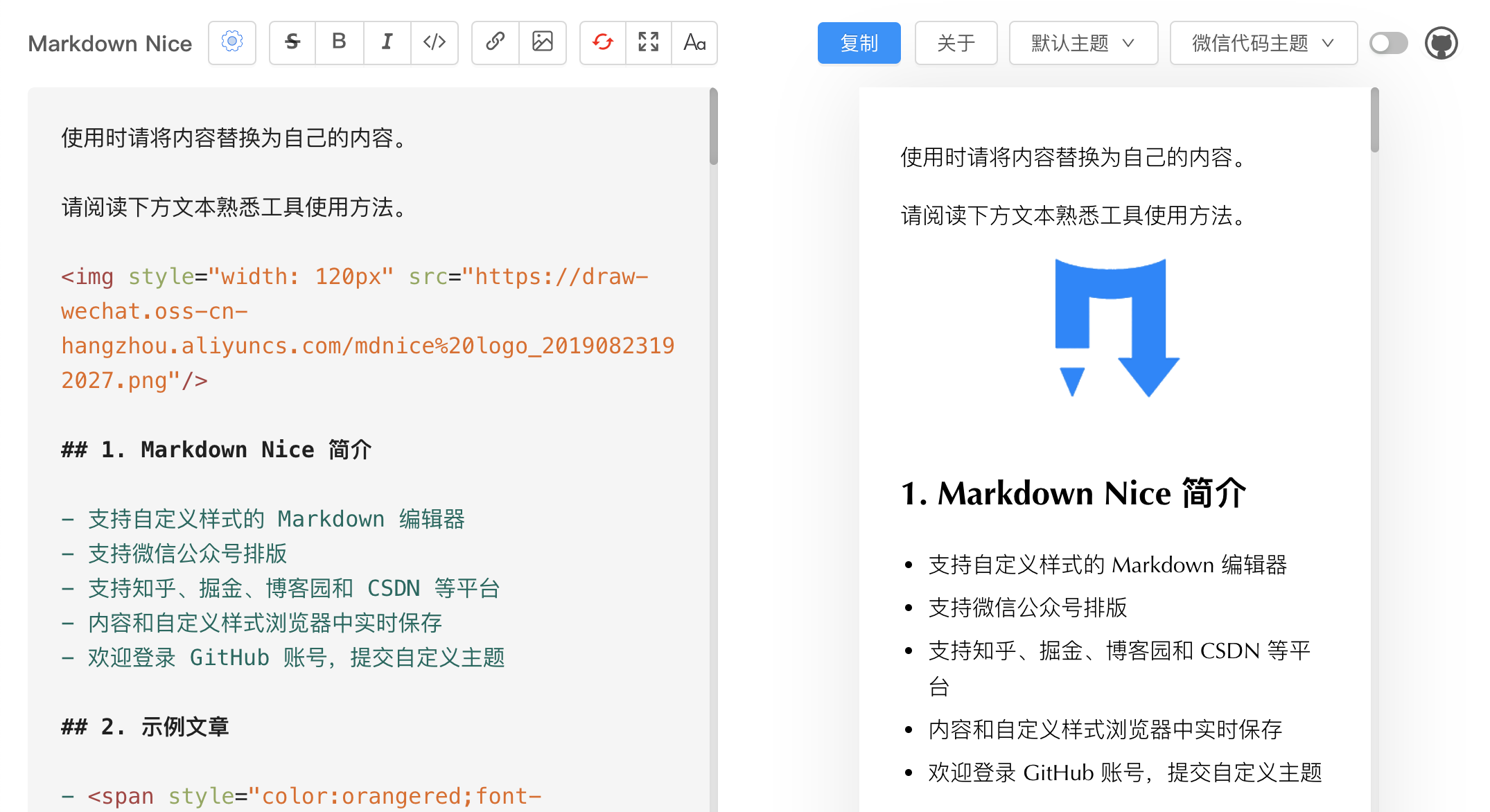Expand the theme selector chevron

click(x=1130, y=42)
